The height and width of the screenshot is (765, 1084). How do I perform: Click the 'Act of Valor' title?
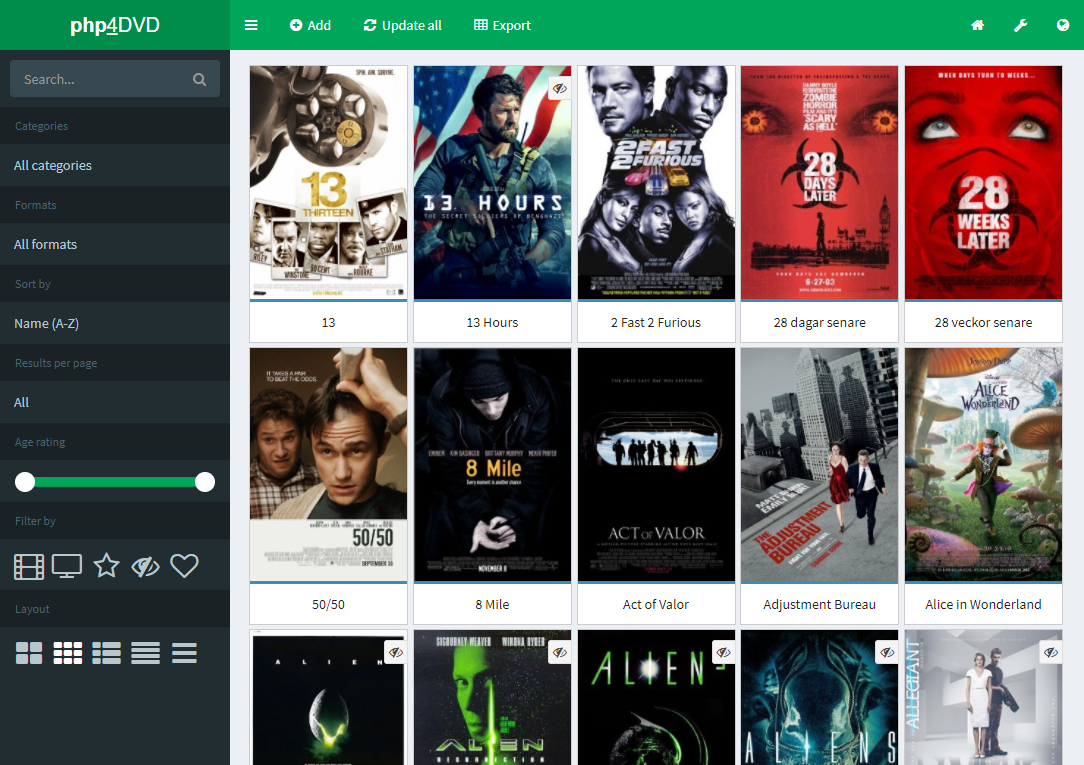tap(656, 605)
